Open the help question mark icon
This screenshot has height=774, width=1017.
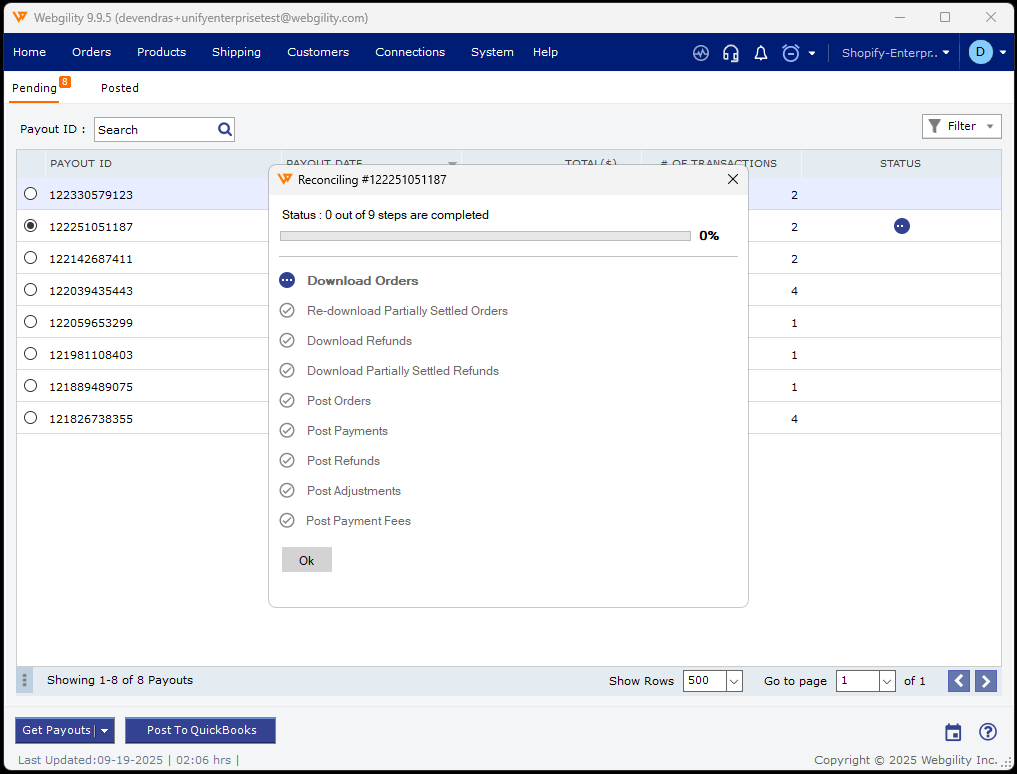[x=988, y=732]
